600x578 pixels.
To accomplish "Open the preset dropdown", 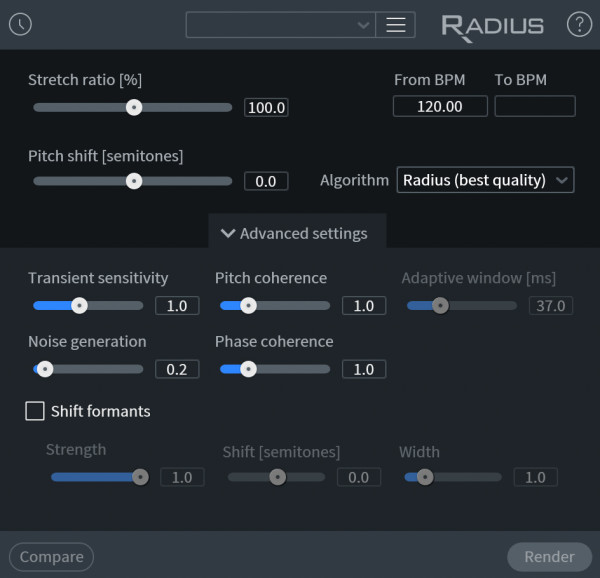I will (280, 25).
